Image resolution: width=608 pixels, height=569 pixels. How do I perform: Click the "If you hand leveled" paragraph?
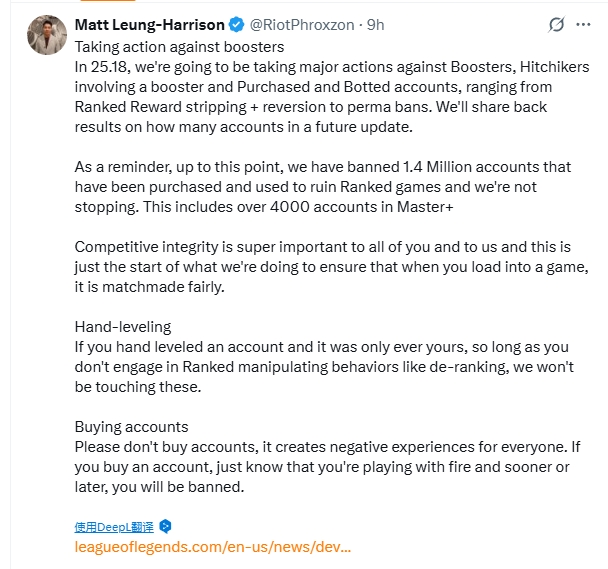coord(324,367)
